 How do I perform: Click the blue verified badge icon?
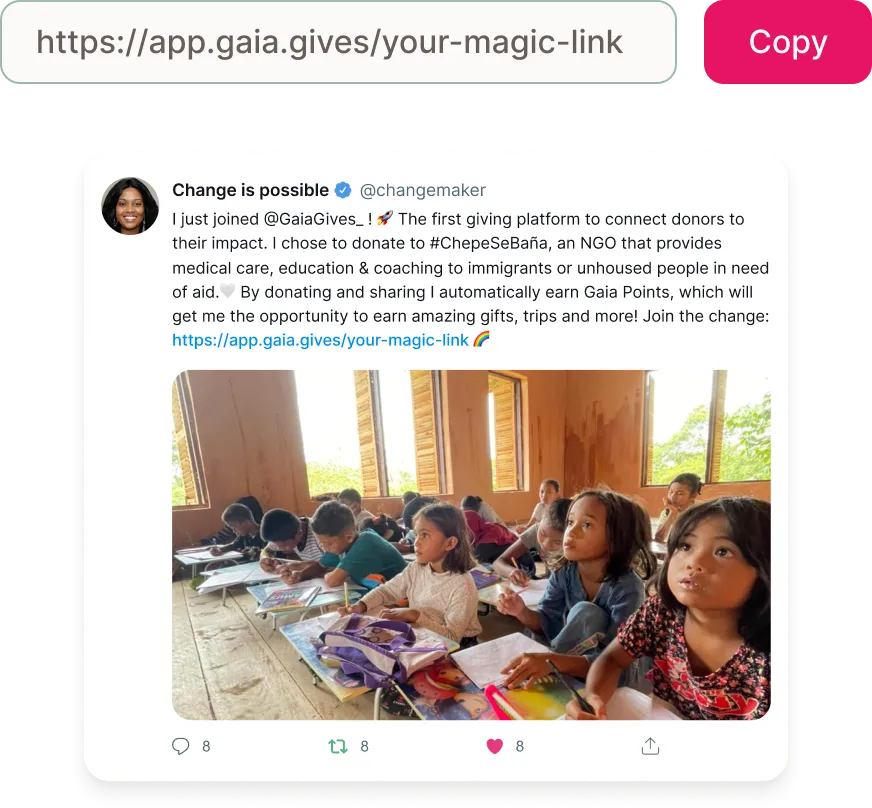tap(343, 190)
